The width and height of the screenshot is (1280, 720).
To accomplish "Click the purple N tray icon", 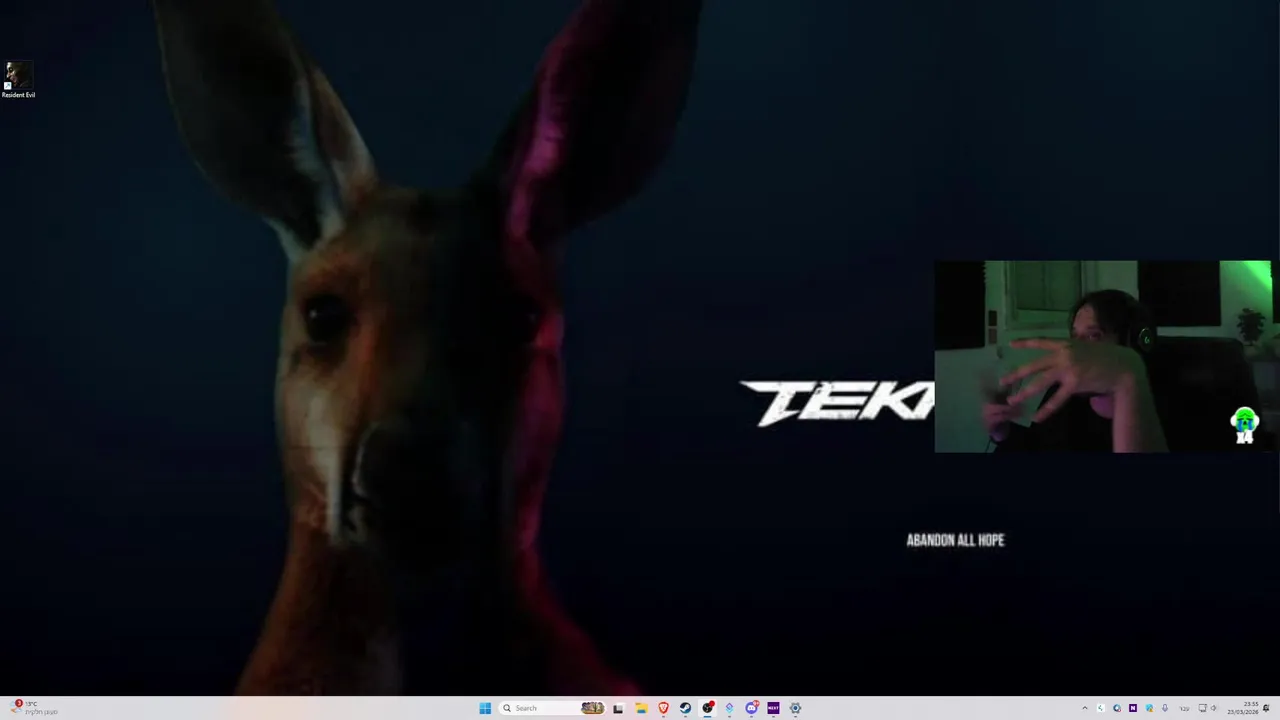I will pos(1133,708).
